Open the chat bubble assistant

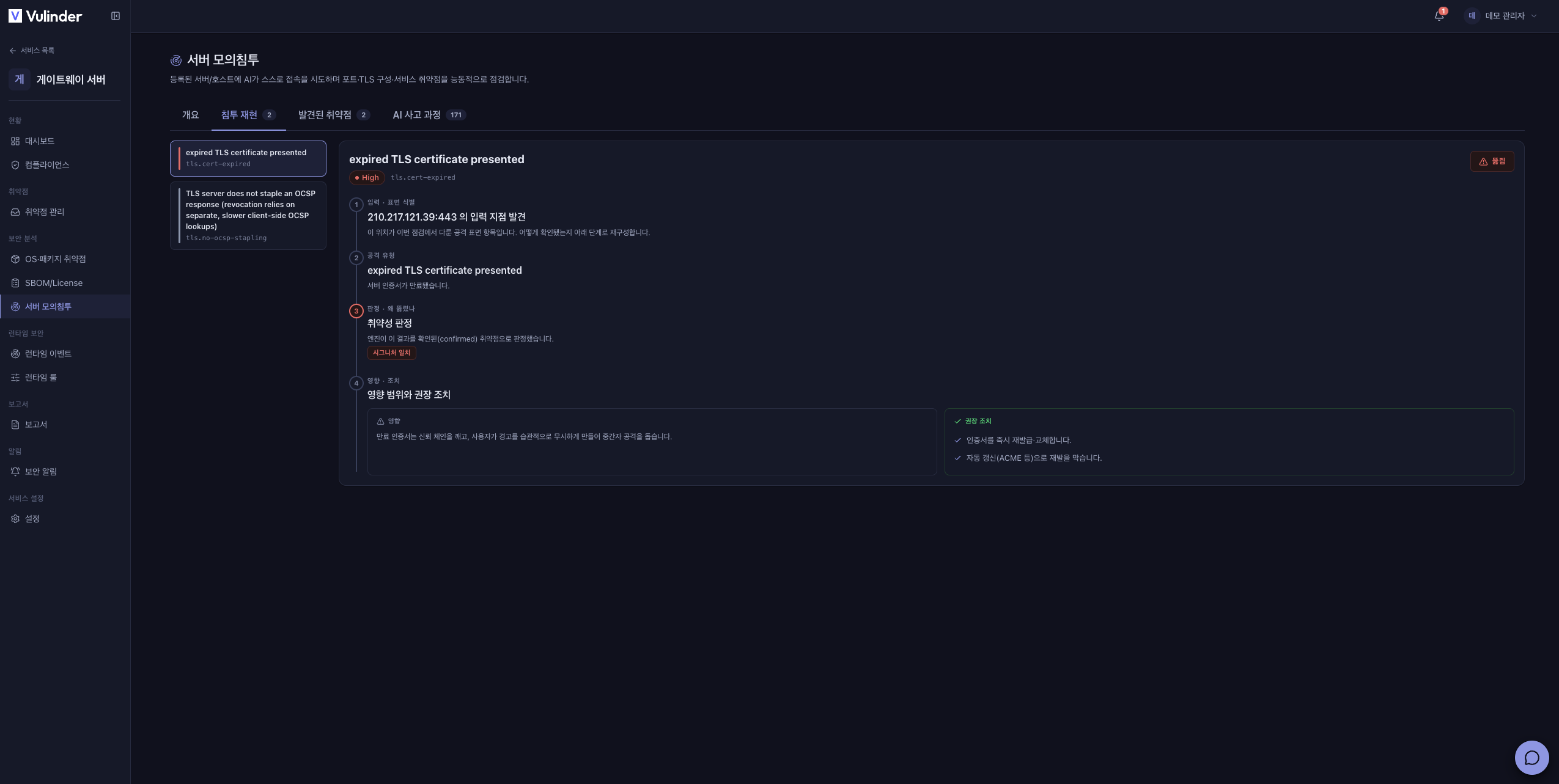point(1531,758)
